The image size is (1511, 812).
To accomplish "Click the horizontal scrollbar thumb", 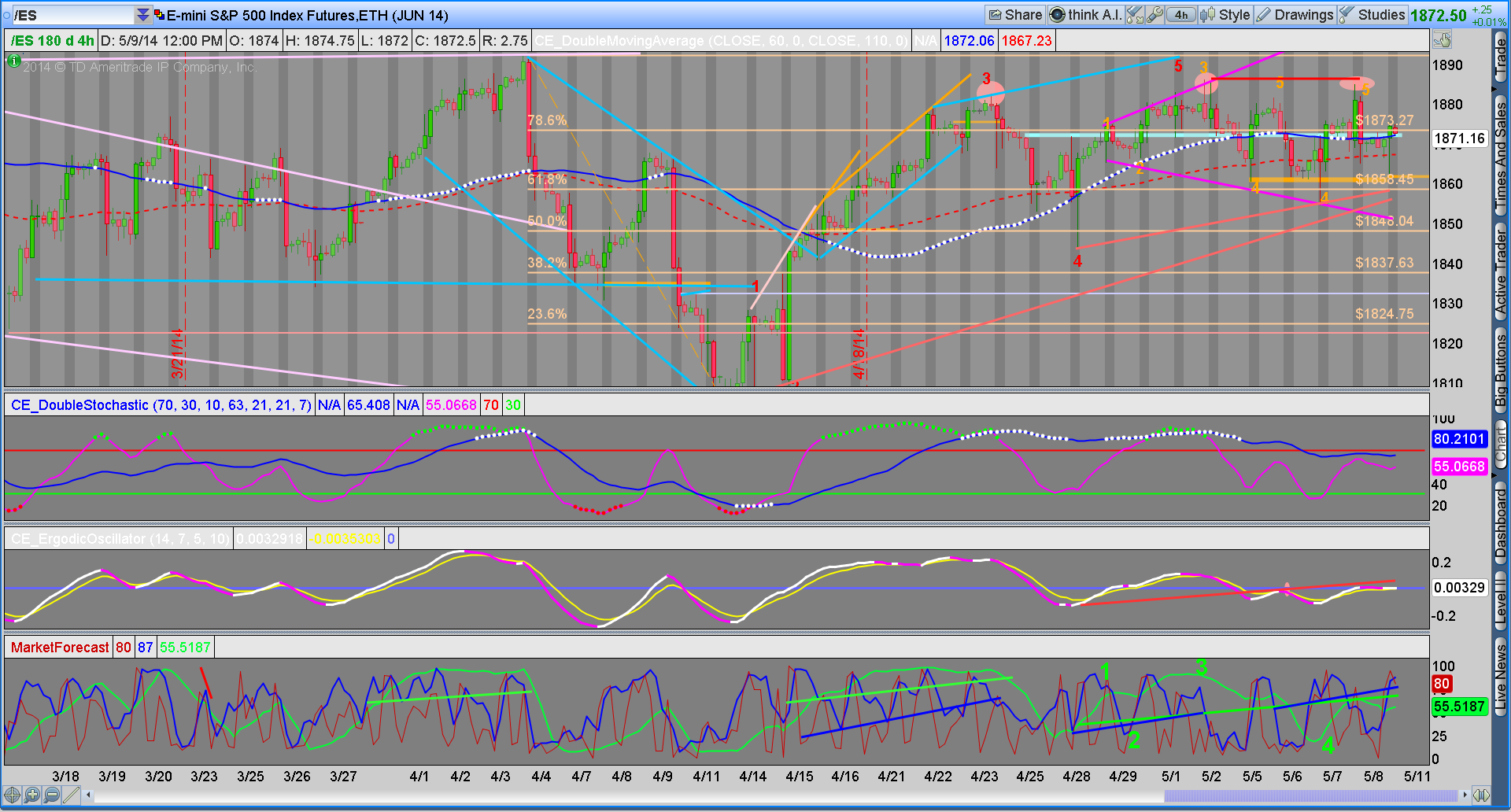I will (1310, 795).
